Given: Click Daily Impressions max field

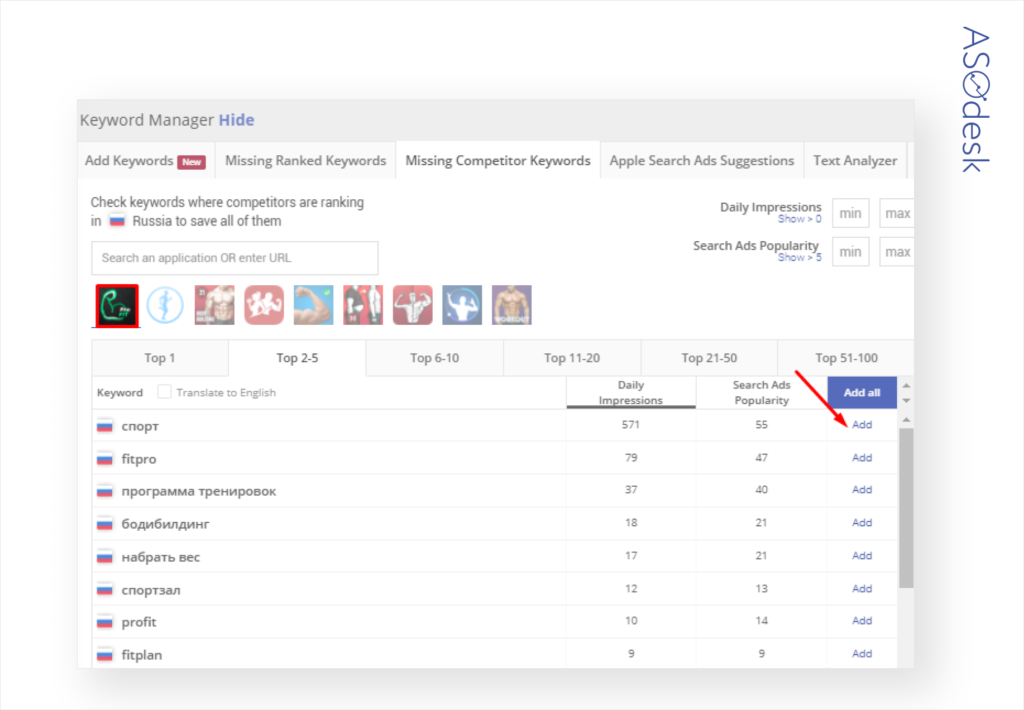Looking at the screenshot, I should coord(897,214).
